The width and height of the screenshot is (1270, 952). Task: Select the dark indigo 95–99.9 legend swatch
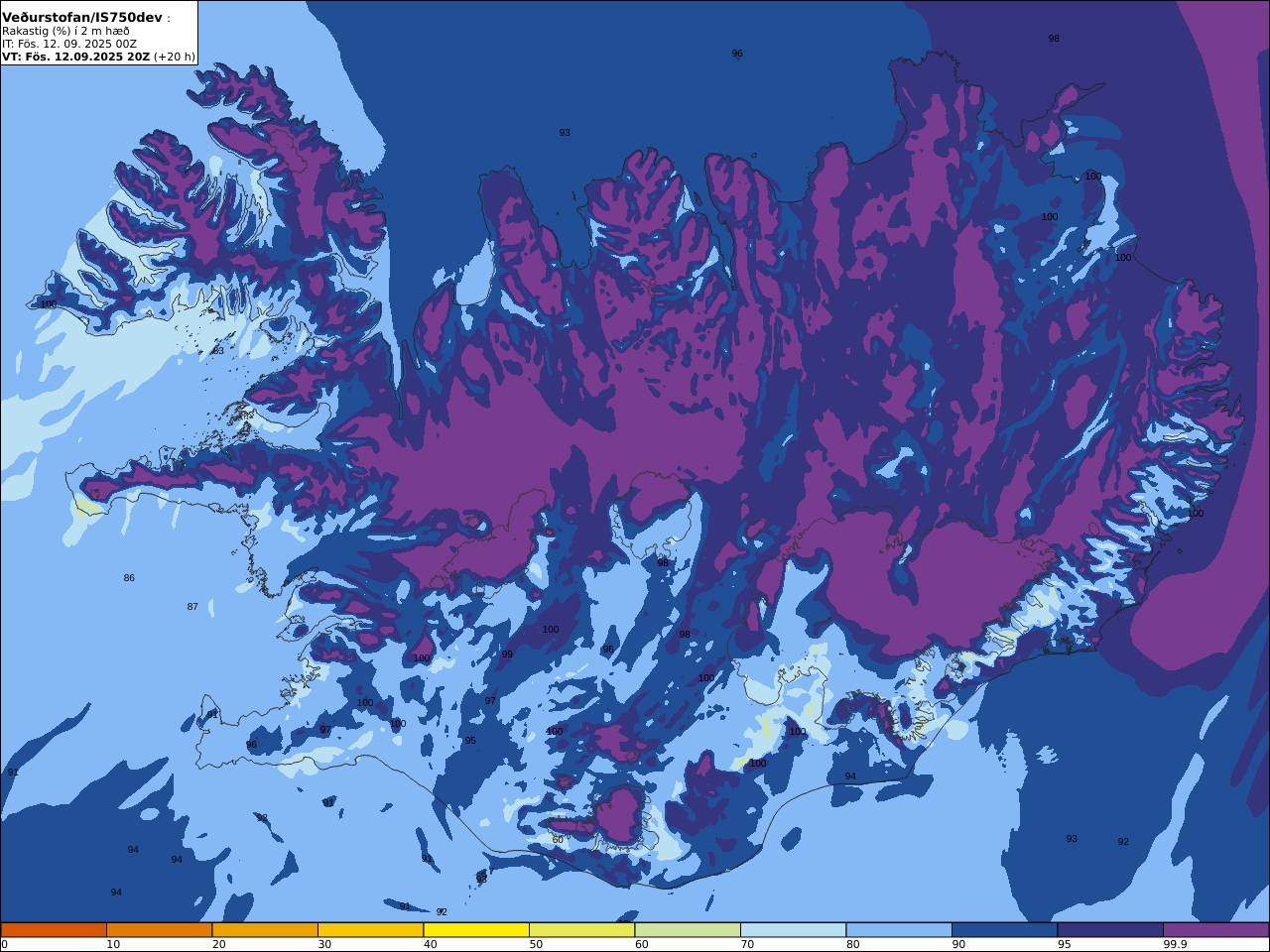click(x=1110, y=930)
